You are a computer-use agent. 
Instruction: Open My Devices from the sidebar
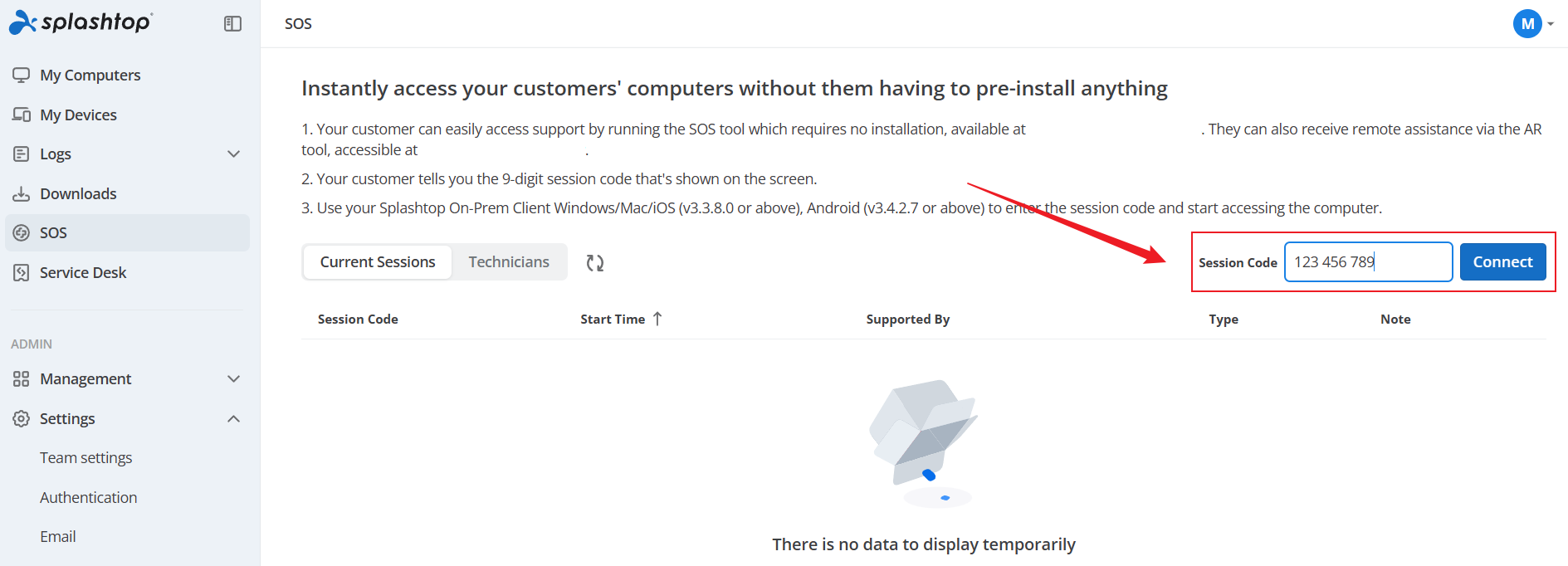[21, 114]
